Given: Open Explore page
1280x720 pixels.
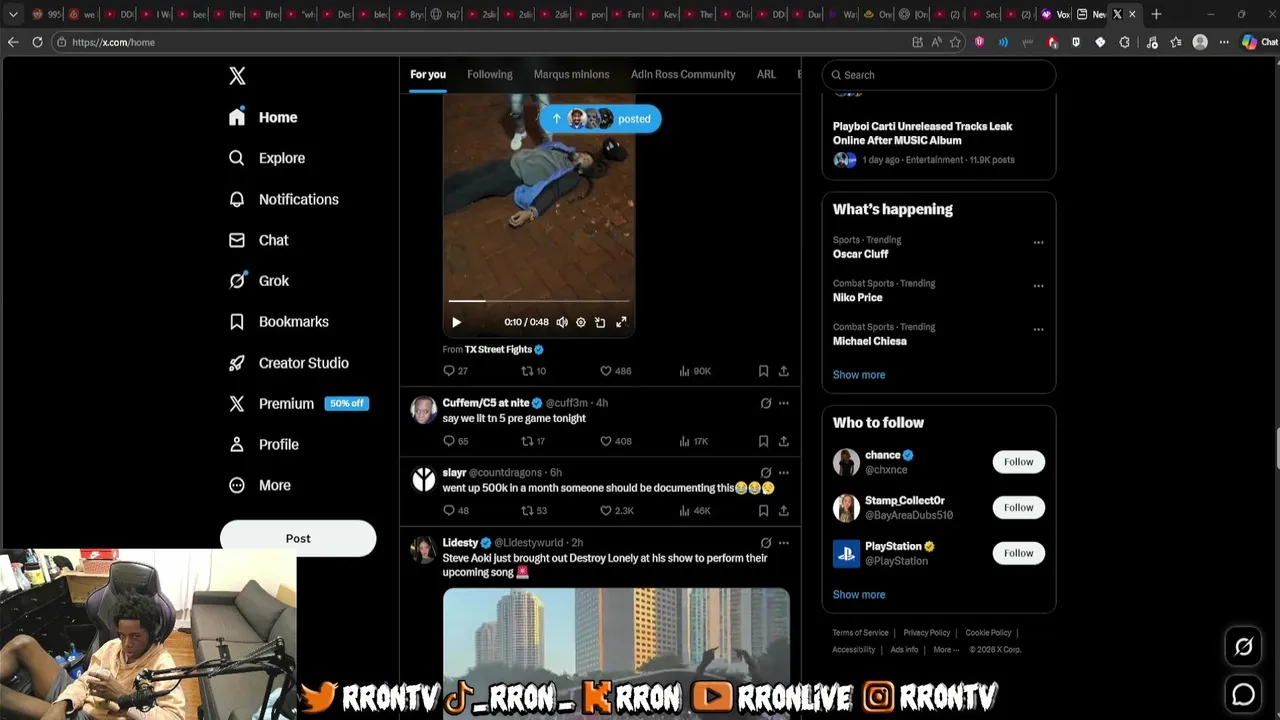Looking at the screenshot, I should (267, 158).
